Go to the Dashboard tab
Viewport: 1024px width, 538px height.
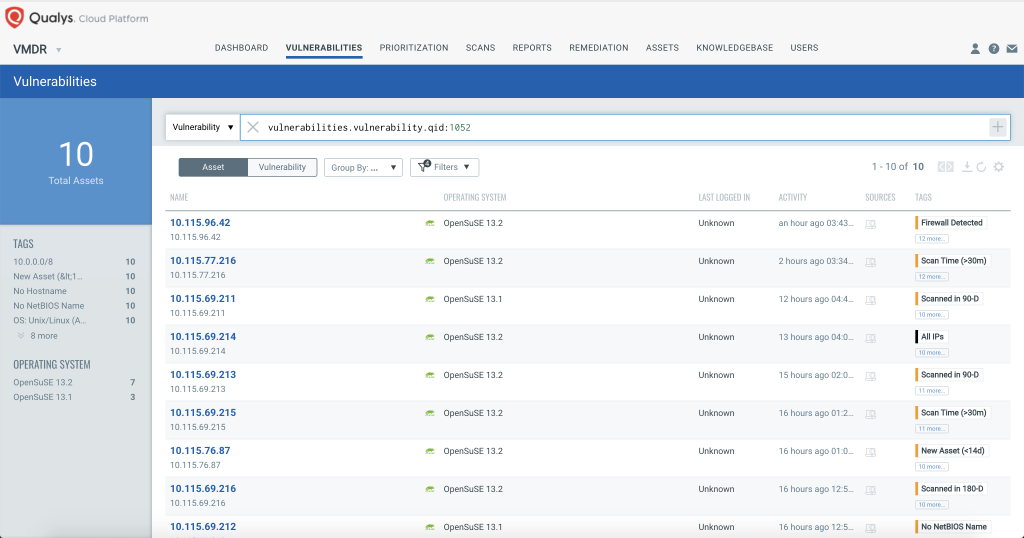[x=241, y=48]
